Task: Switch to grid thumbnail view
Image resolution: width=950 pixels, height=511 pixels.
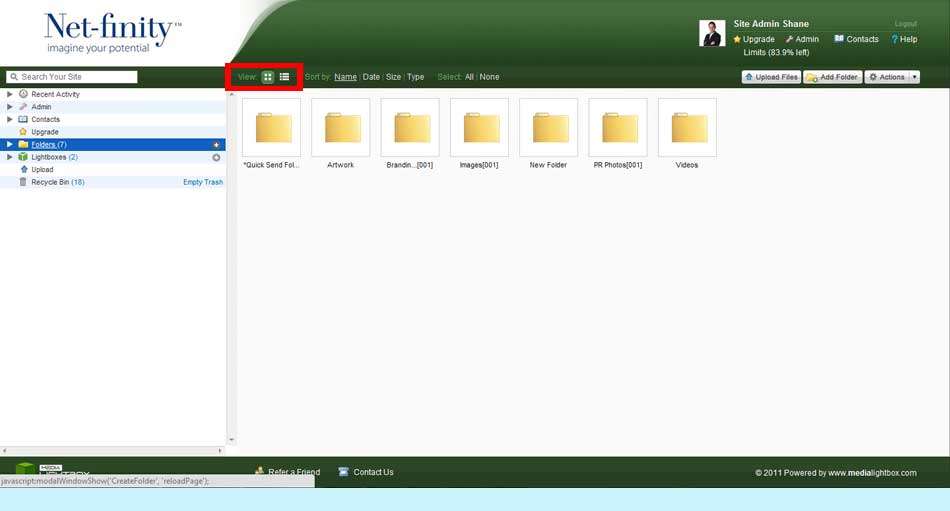Action: (x=268, y=77)
